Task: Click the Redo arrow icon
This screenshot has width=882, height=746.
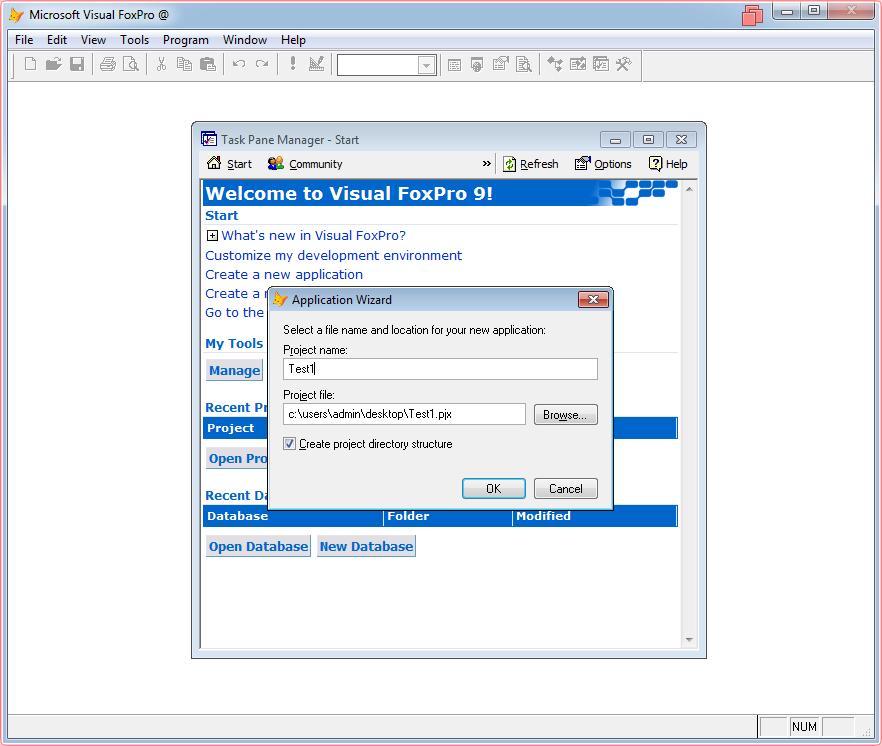Action: pos(262,64)
